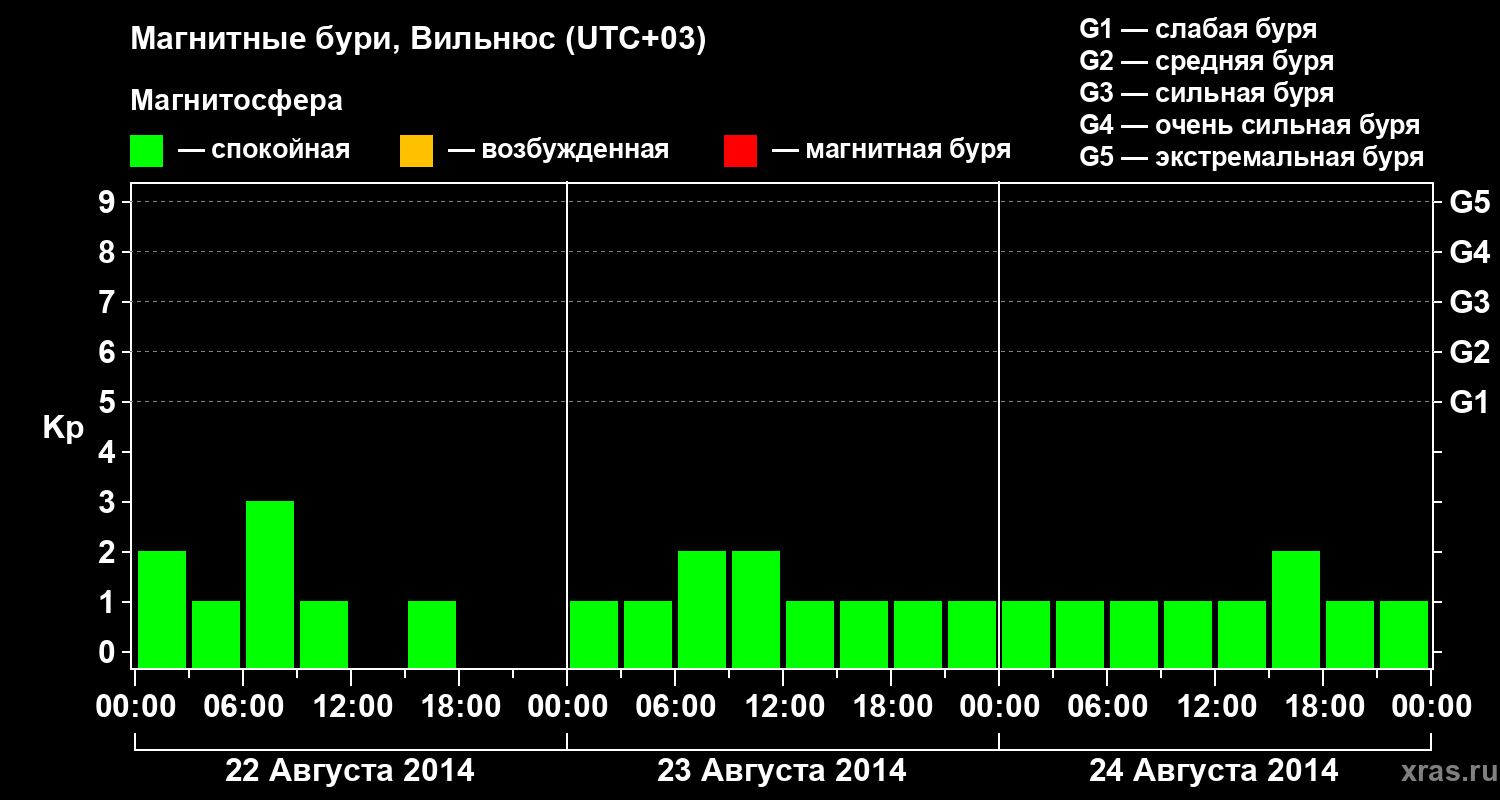Click the last bar before midnight on 24 Августа
This screenshot has width=1500, height=800.
[1404, 634]
